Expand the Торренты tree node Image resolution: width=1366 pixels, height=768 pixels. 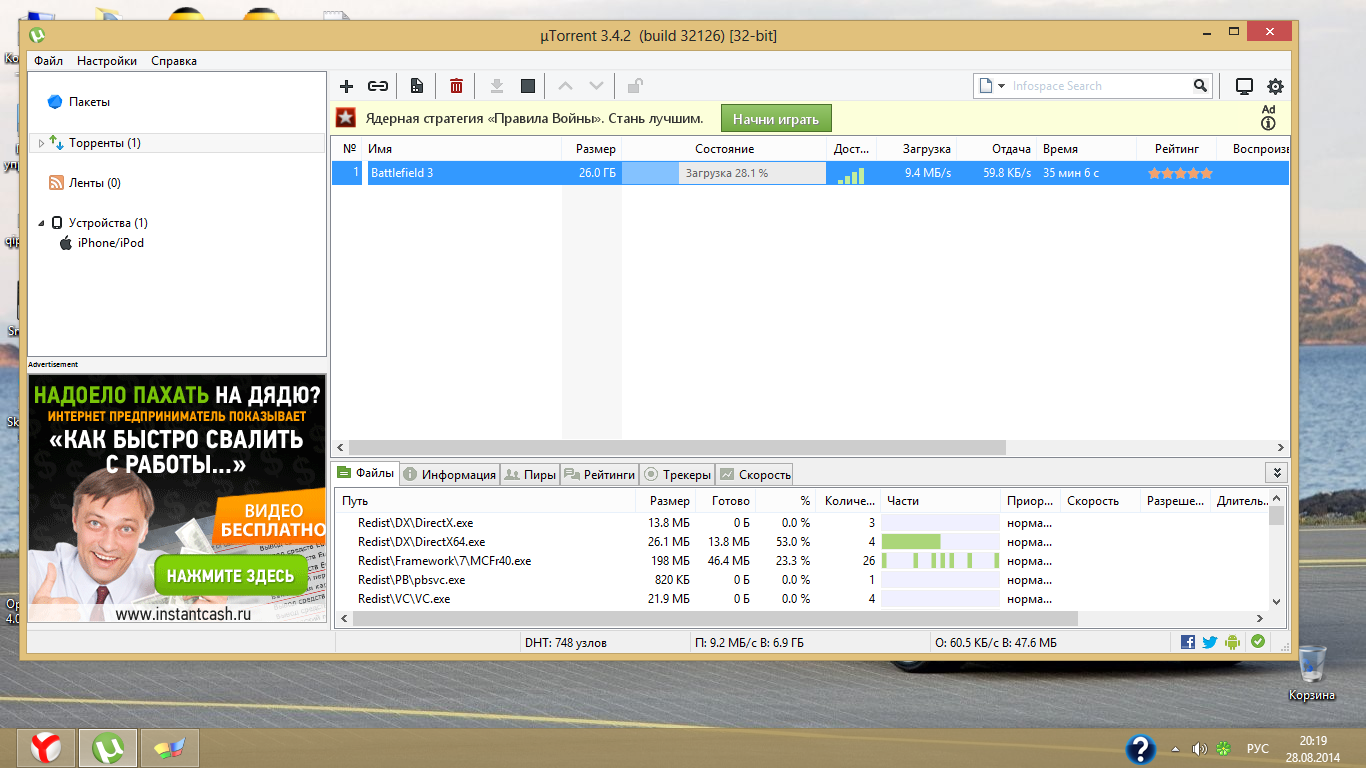click(x=41, y=143)
